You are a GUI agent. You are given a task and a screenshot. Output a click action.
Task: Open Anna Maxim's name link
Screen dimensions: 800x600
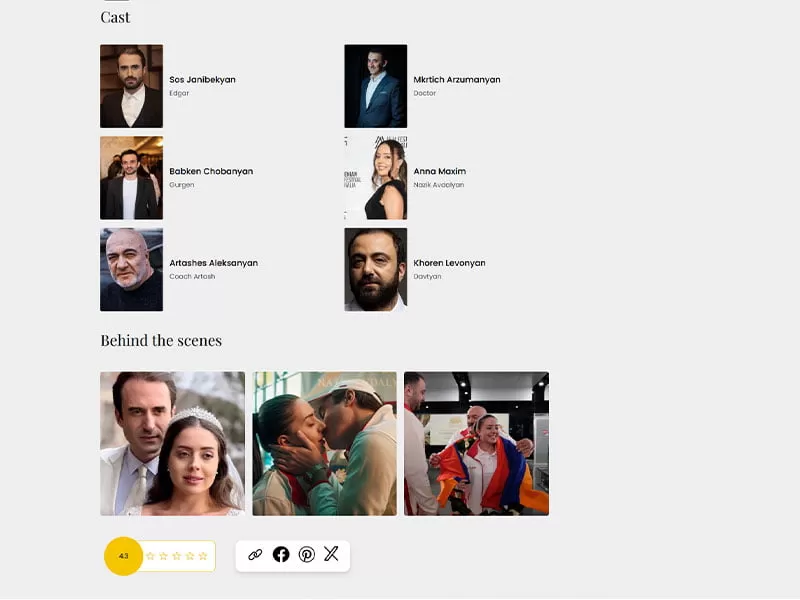(x=439, y=171)
